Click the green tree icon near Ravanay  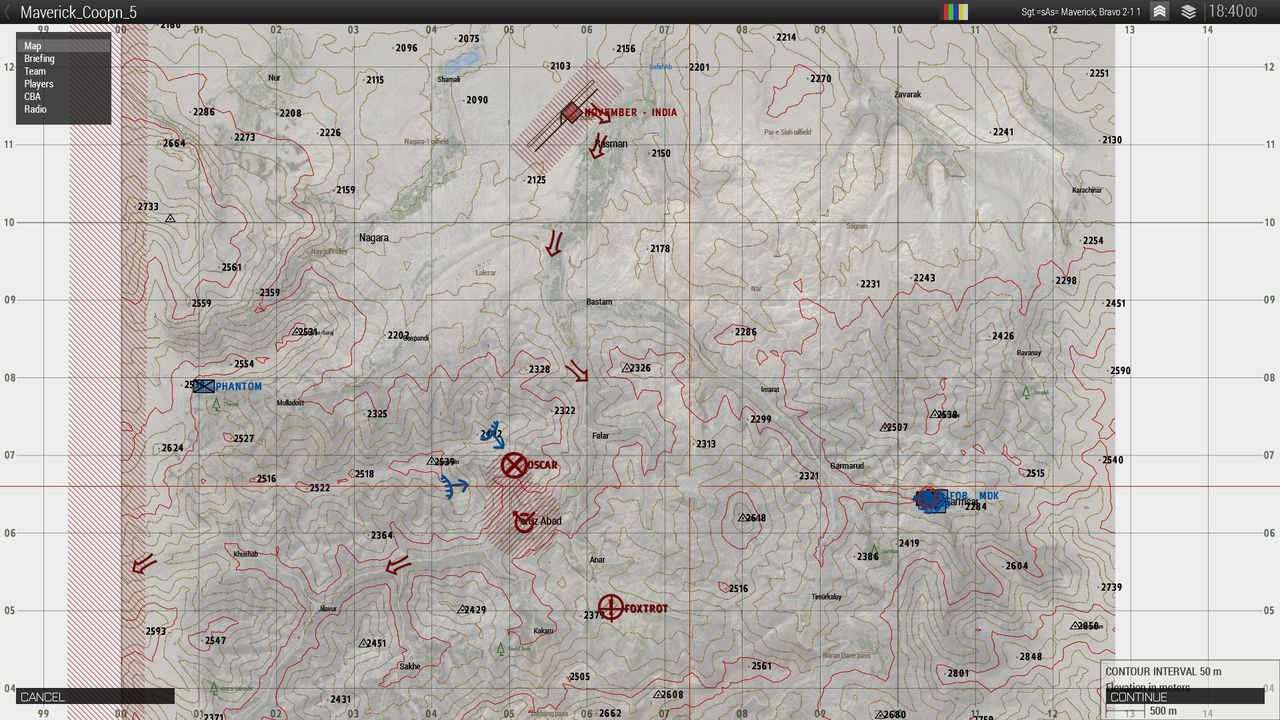pyautogui.click(x=1026, y=392)
